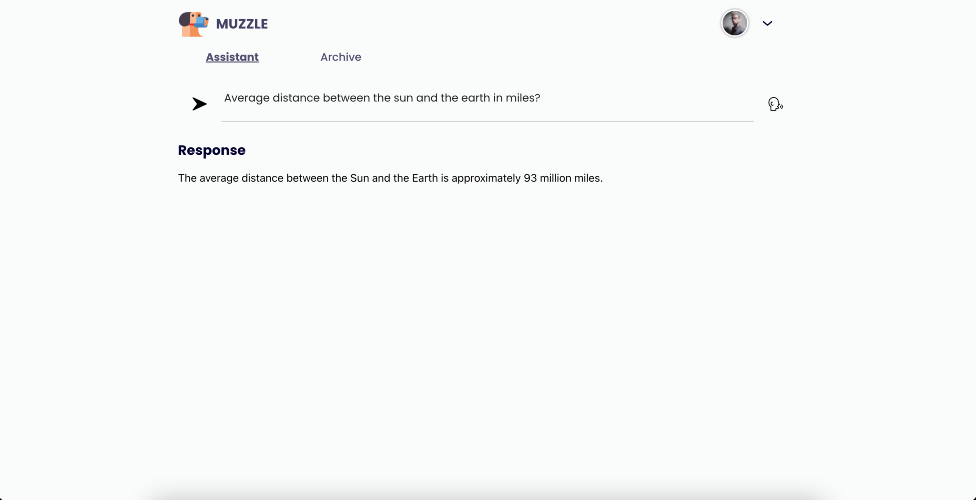Click inside the query text box
This screenshot has height=500, width=976.
coord(486,99)
